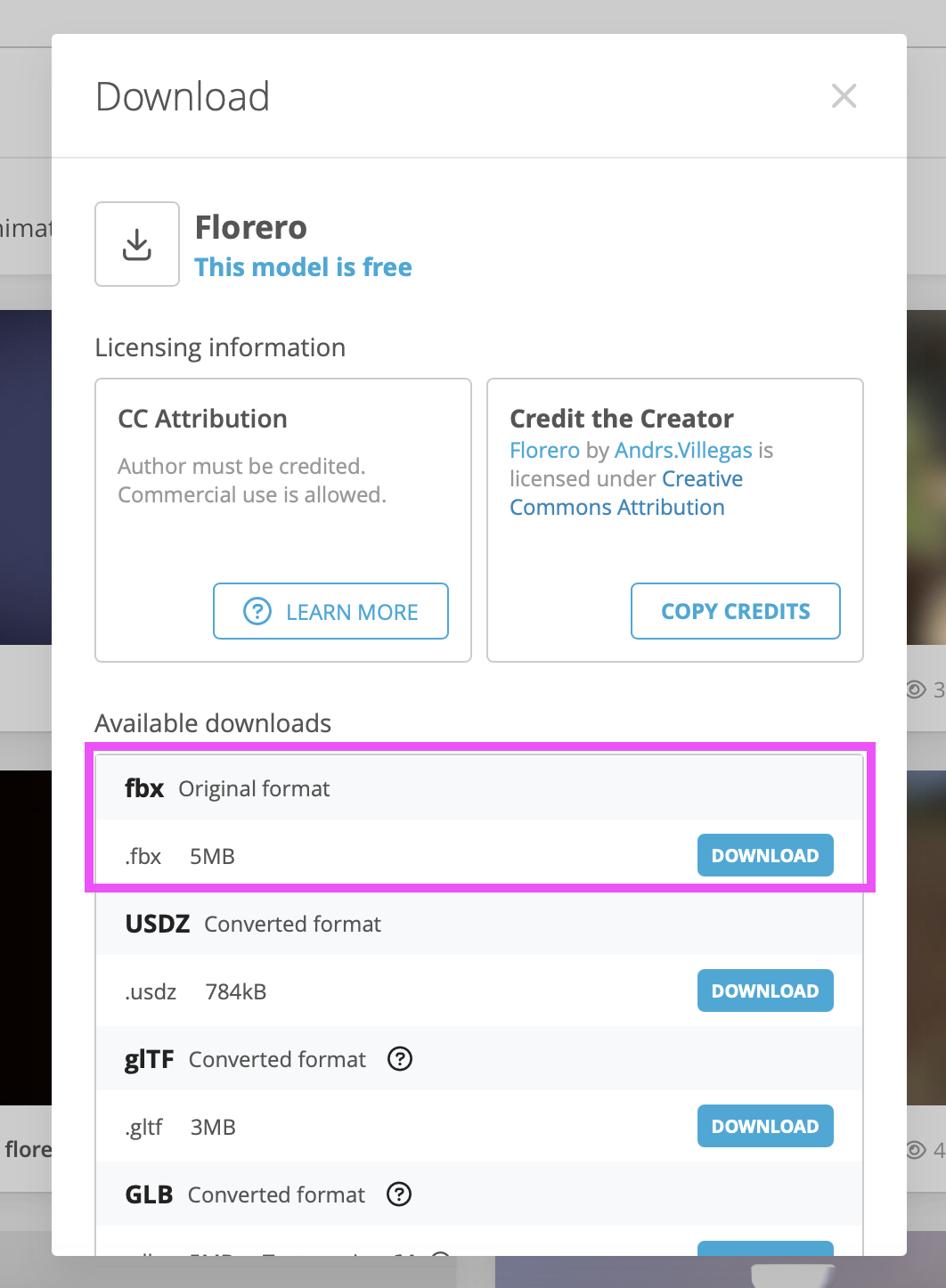Click the Florero model title
The image size is (946, 1288).
250,228
